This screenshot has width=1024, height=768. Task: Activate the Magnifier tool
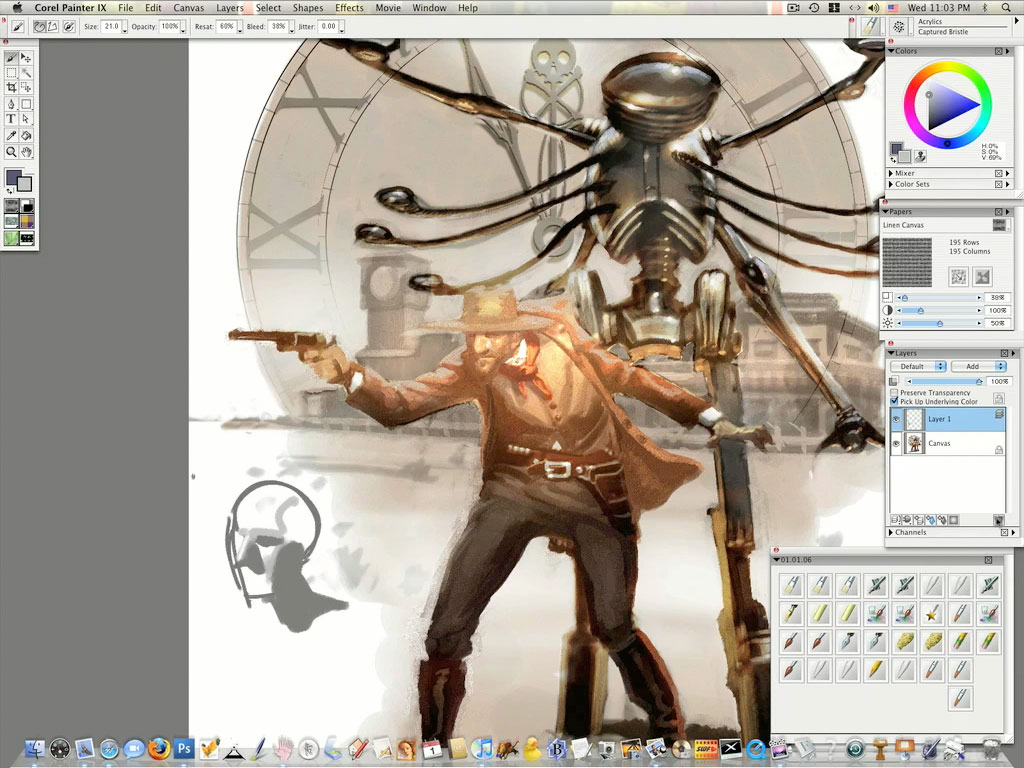pyautogui.click(x=11, y=152)
